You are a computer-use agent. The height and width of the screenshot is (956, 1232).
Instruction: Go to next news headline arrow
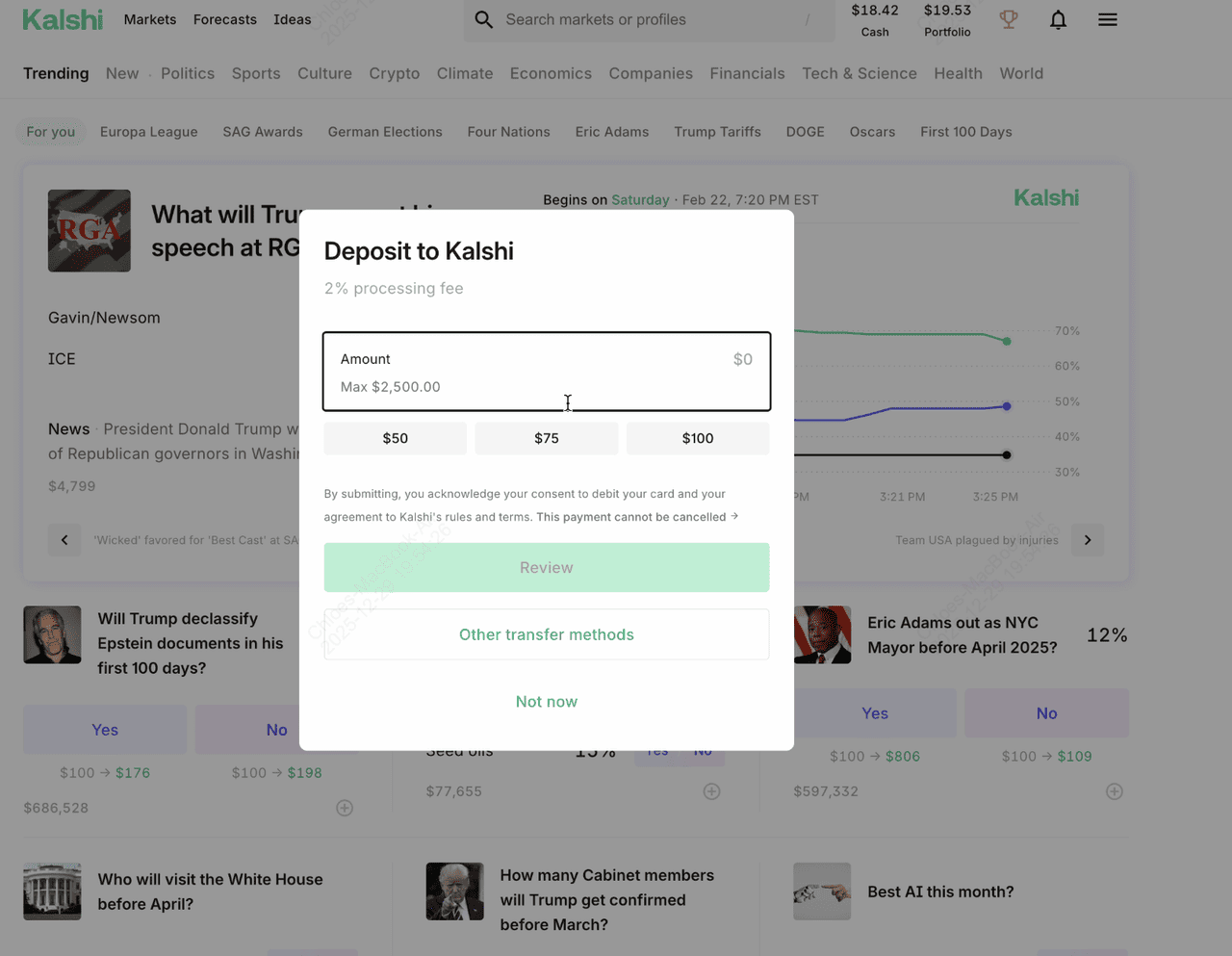pyautogui.click(x=1088, y=540)
